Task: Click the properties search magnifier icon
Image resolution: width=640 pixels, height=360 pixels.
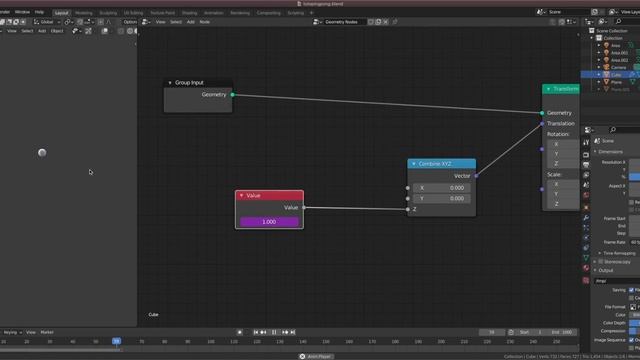Action: coord(613,130)
